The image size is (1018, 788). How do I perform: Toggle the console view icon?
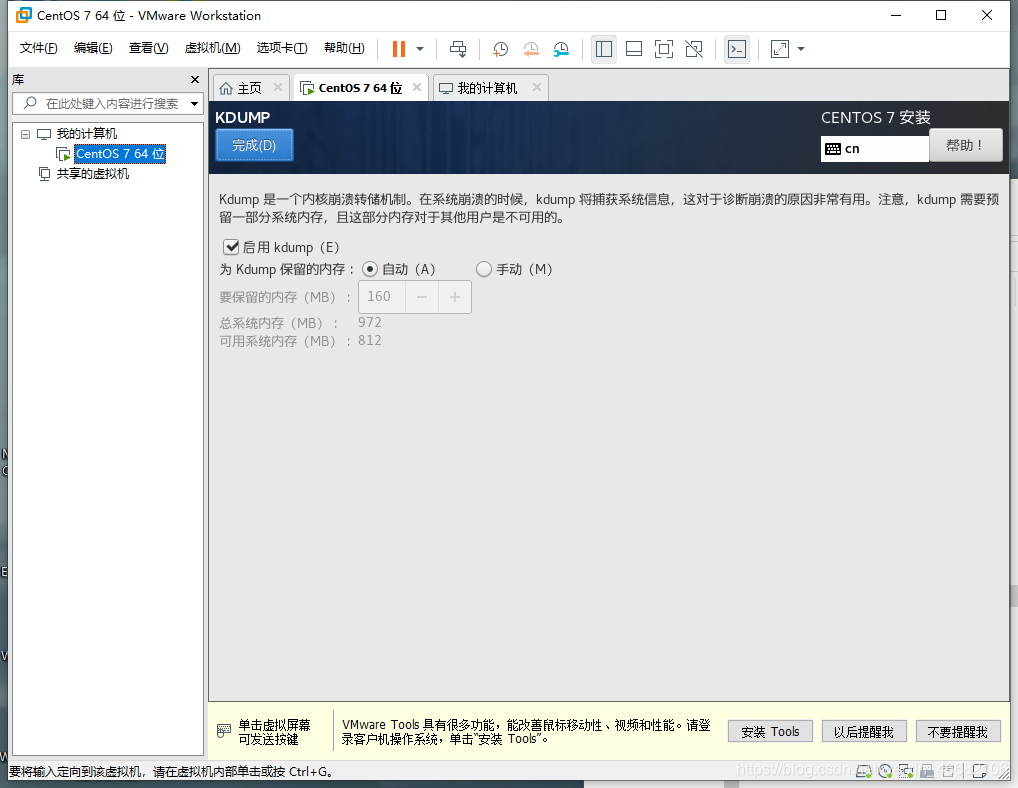pos(737,49)
